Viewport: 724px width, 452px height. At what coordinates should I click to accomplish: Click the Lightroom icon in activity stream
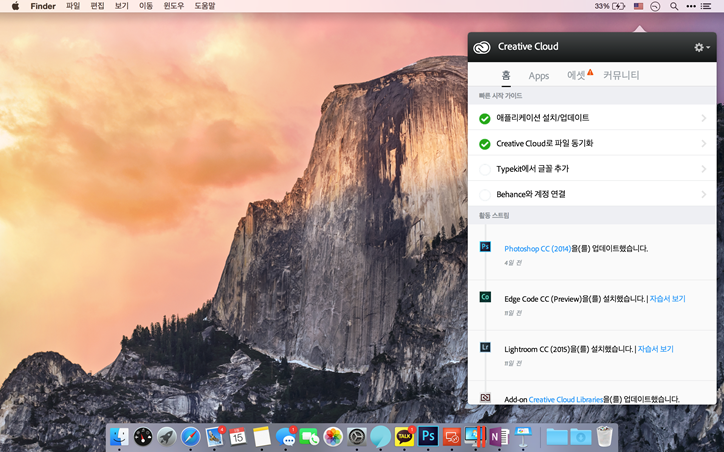pos(485,347)
